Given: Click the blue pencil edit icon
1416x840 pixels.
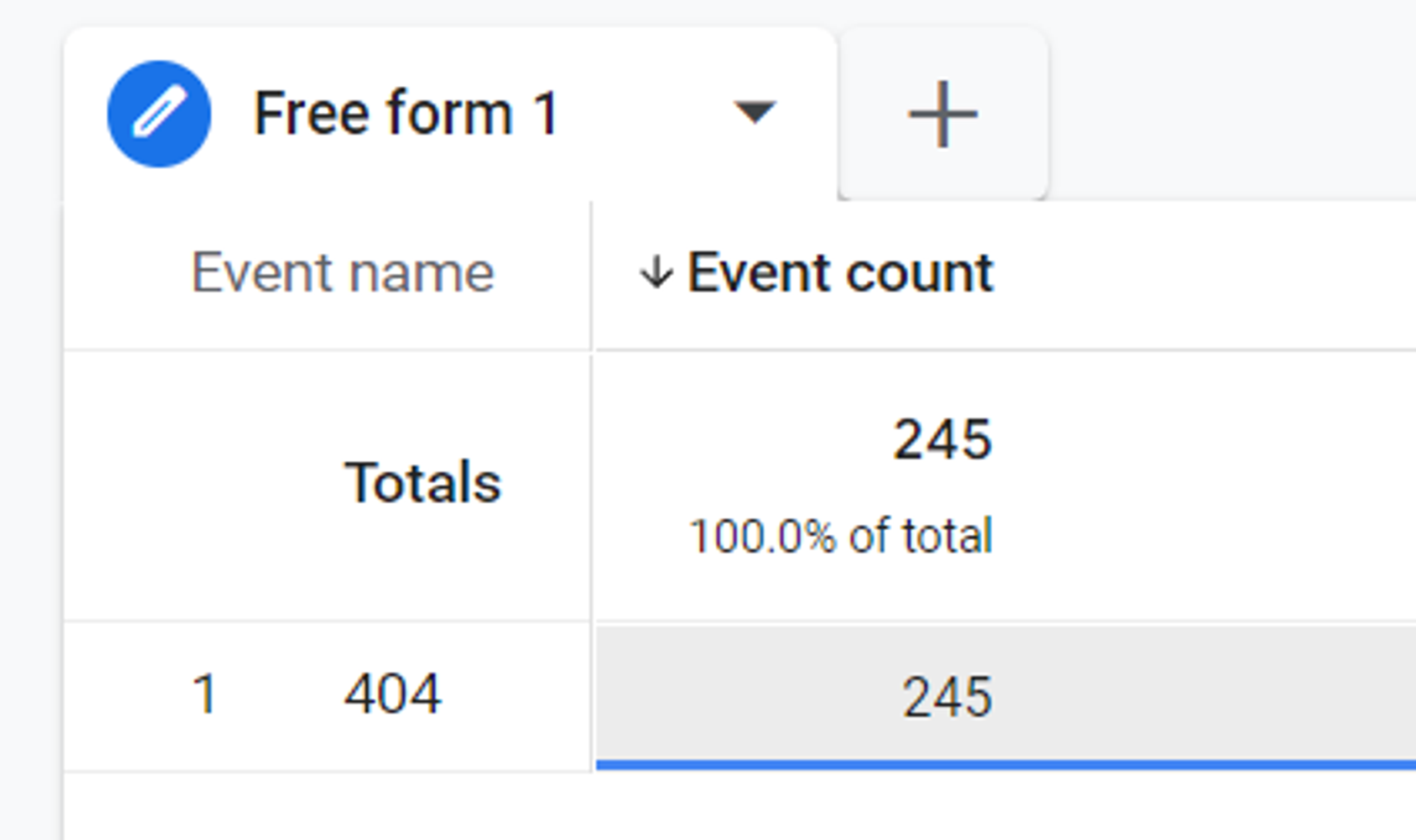Looking at the screenshot, I should [159, 114].
